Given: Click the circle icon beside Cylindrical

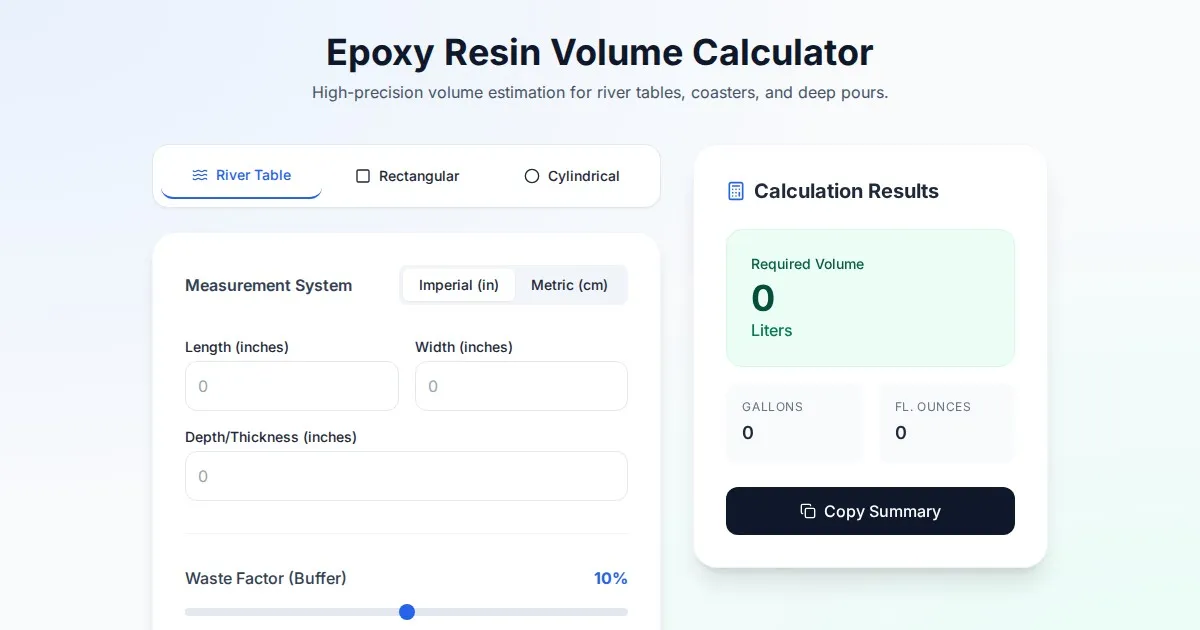Looking at the screenshot, I should coord(532,176).
